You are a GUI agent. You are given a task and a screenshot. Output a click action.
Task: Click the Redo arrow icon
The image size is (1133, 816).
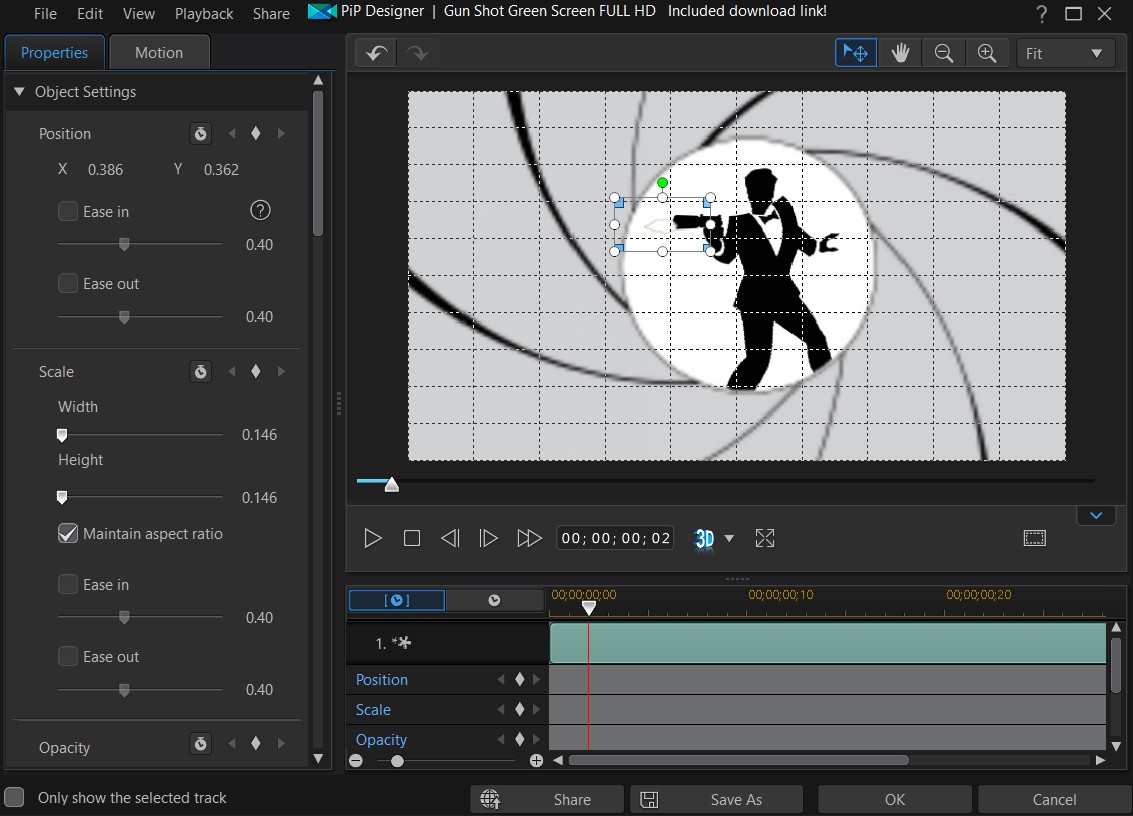(418, 53)
